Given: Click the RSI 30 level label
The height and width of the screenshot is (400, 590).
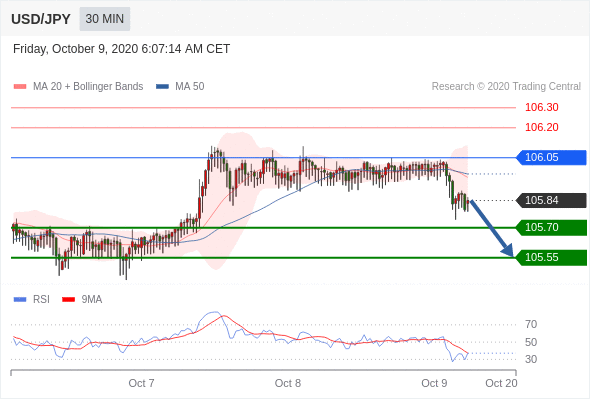Looking at the screenshot, I should pyautogui.click(x=531, y=359).
